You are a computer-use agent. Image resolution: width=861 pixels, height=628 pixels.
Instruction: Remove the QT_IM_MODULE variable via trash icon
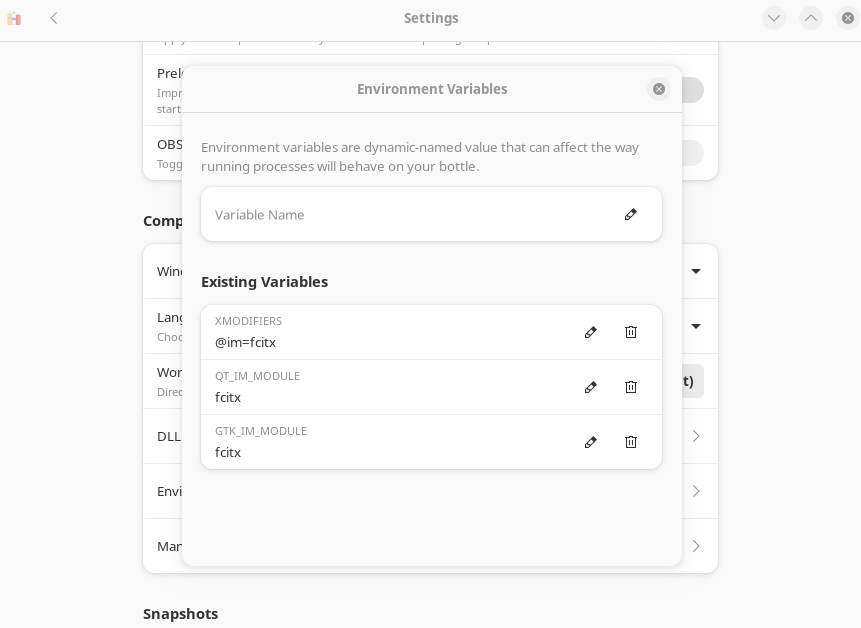[631, 387]
